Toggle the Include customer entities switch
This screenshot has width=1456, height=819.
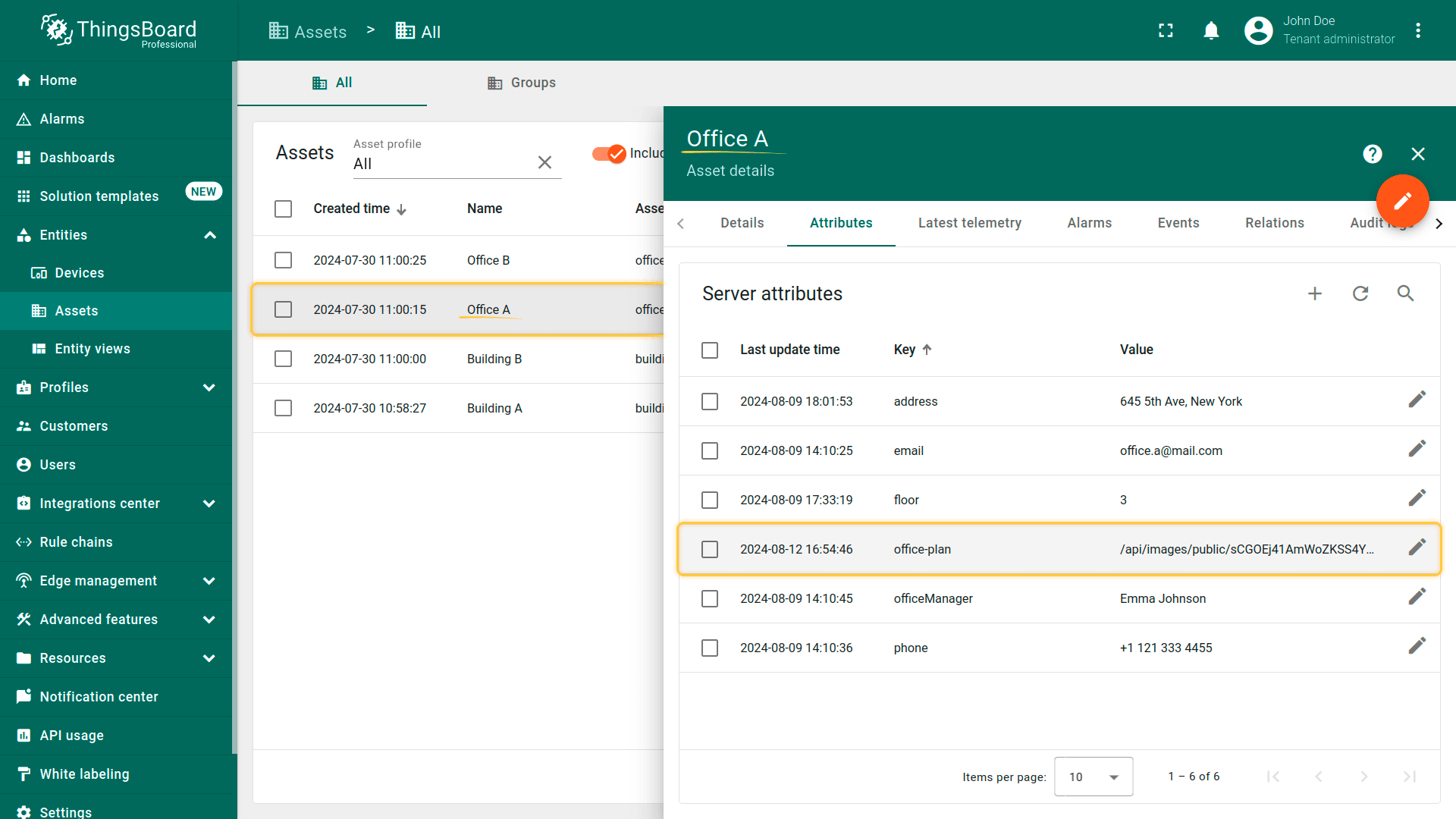pos(609,154)
